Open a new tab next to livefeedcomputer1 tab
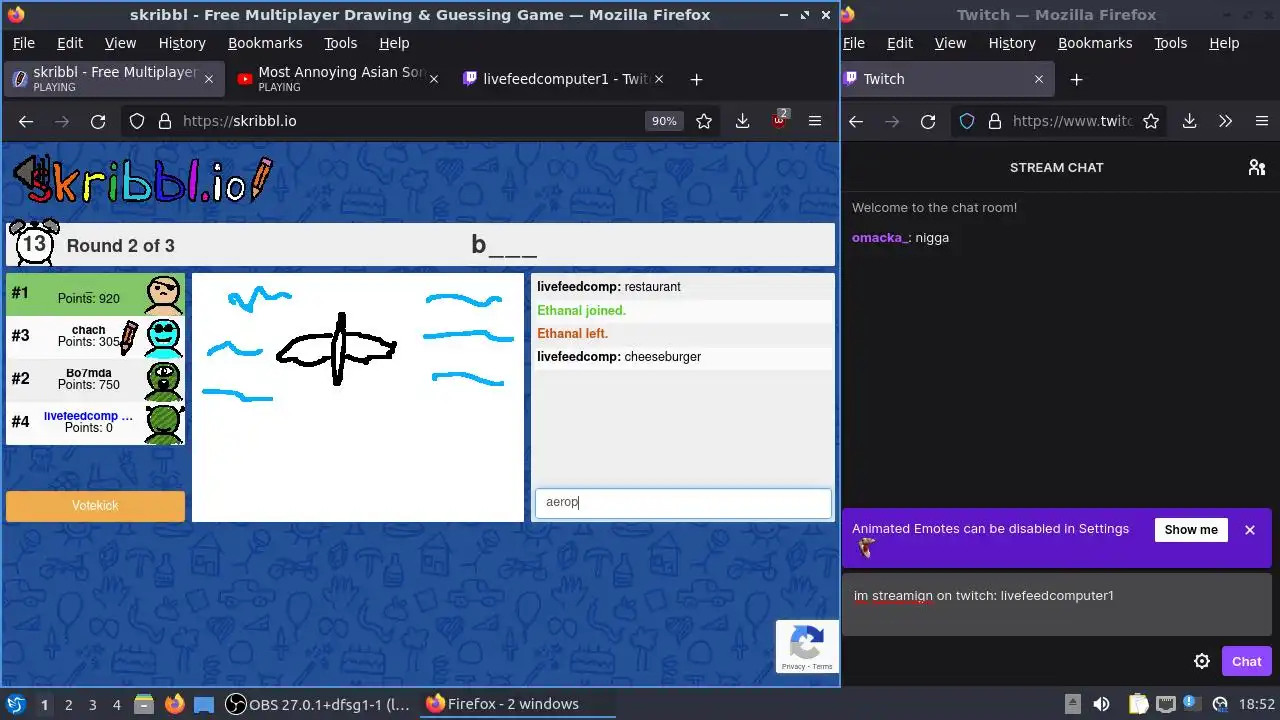The width and height of the screenshot is (1280, 720). tap(696, 79)
